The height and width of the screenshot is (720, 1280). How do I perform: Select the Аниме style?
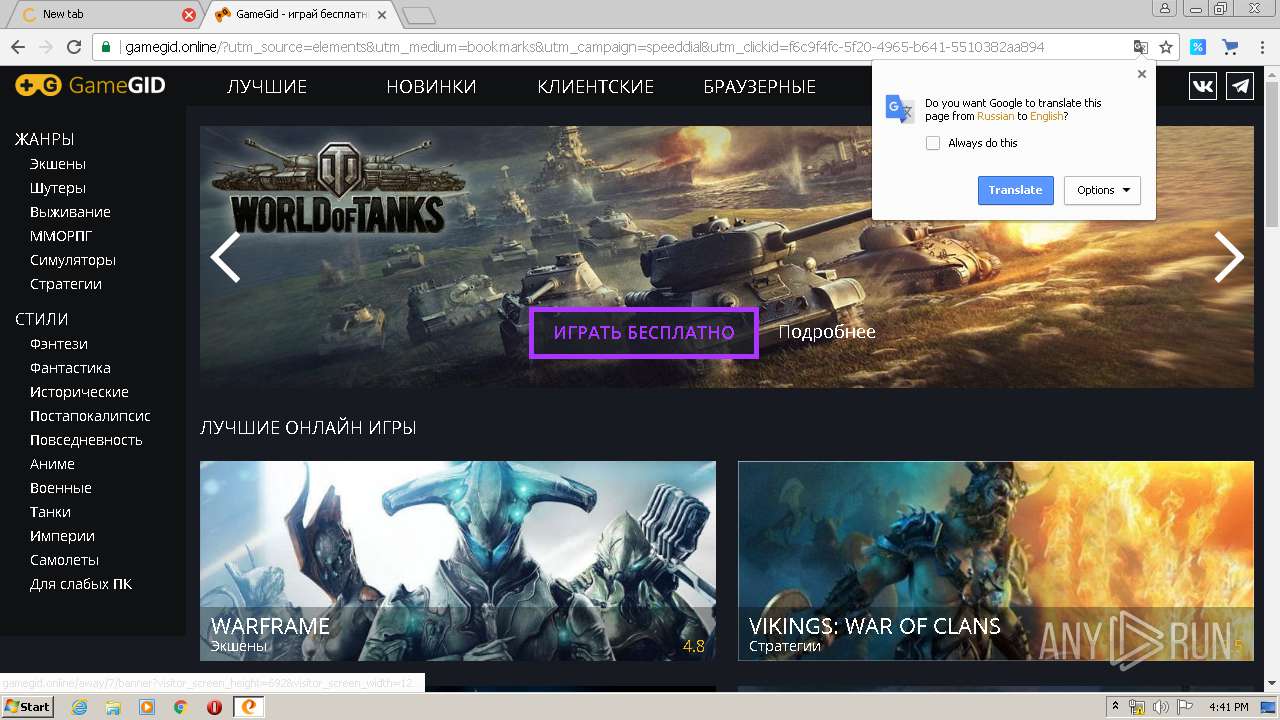click(52, 464)
